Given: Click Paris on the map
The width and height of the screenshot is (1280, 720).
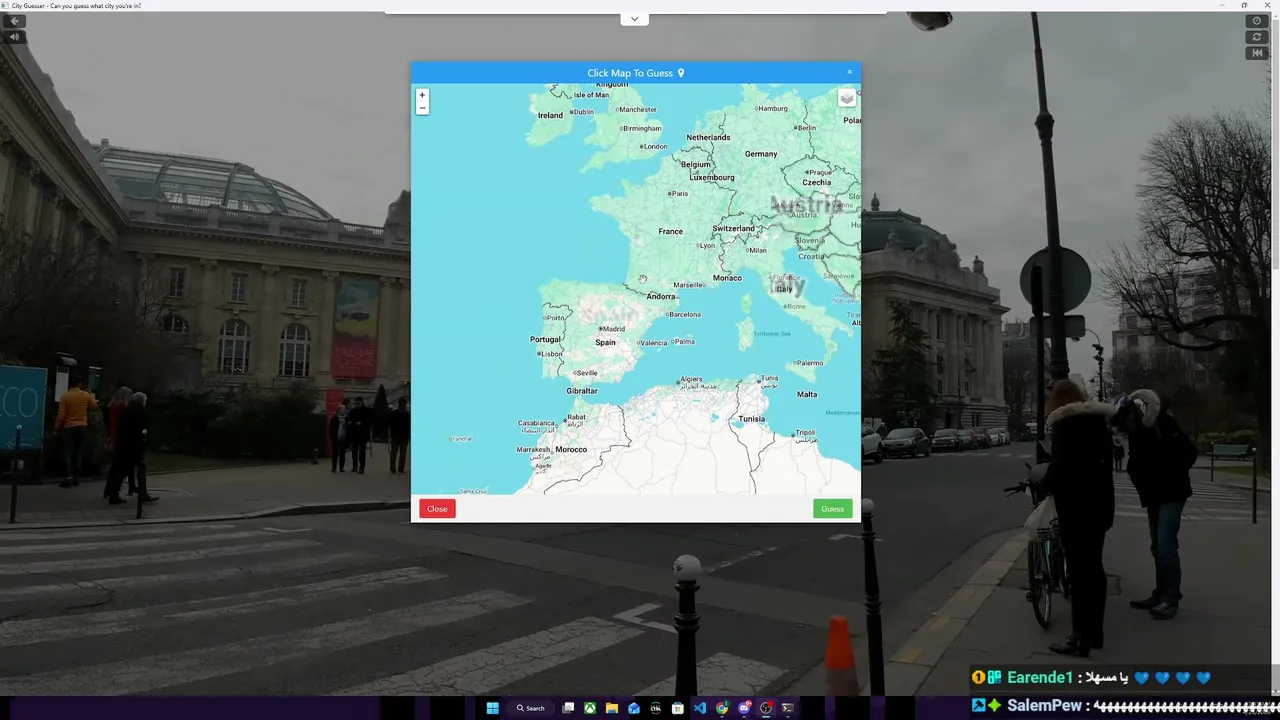Looking at the screenshot, I should (x=678, y=193).
